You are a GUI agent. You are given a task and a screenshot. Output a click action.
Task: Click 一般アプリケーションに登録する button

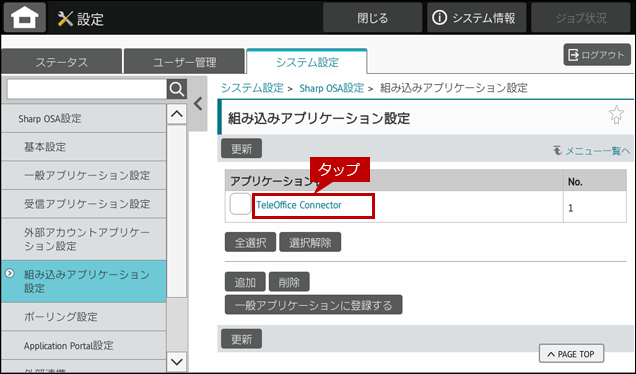(314, 305)
